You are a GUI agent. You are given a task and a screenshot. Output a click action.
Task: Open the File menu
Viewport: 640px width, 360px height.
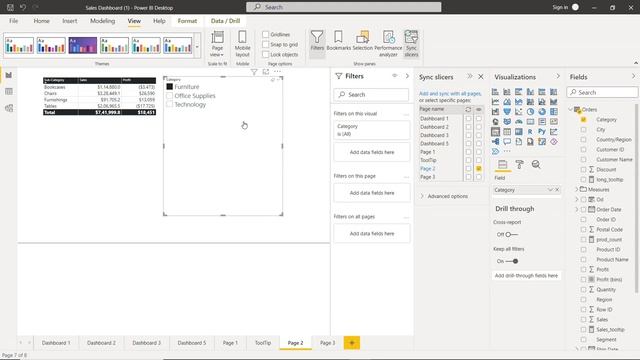point(13,21)
